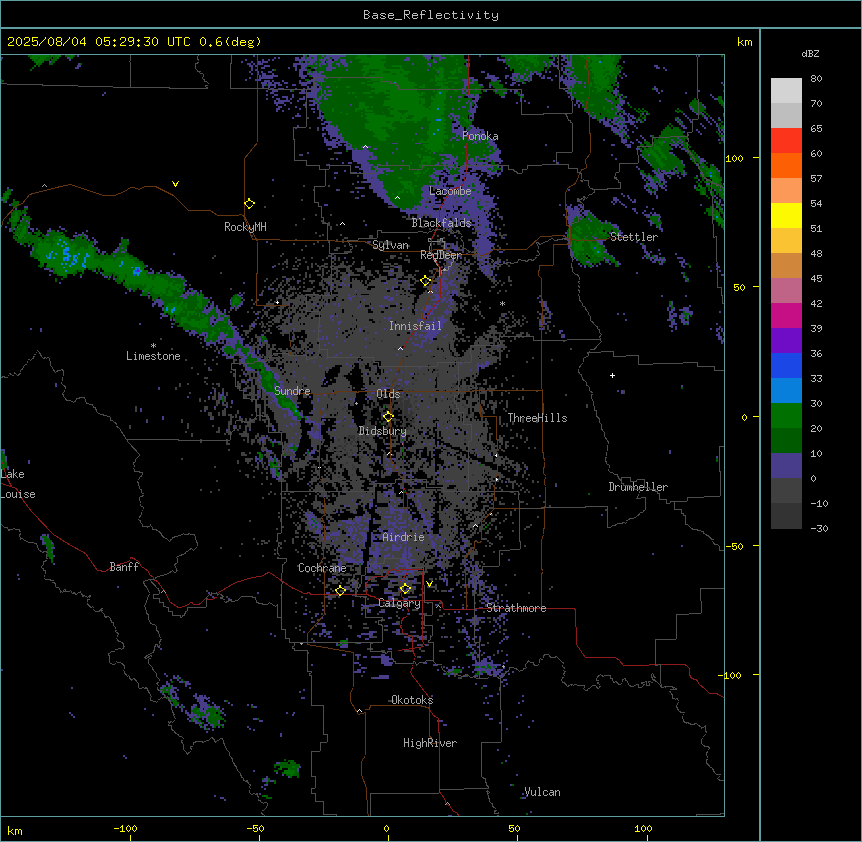This screenshot has height=842, width=862.
Task: Click the km unit label on the horizontal axis
Action: [x=15, y=830]
